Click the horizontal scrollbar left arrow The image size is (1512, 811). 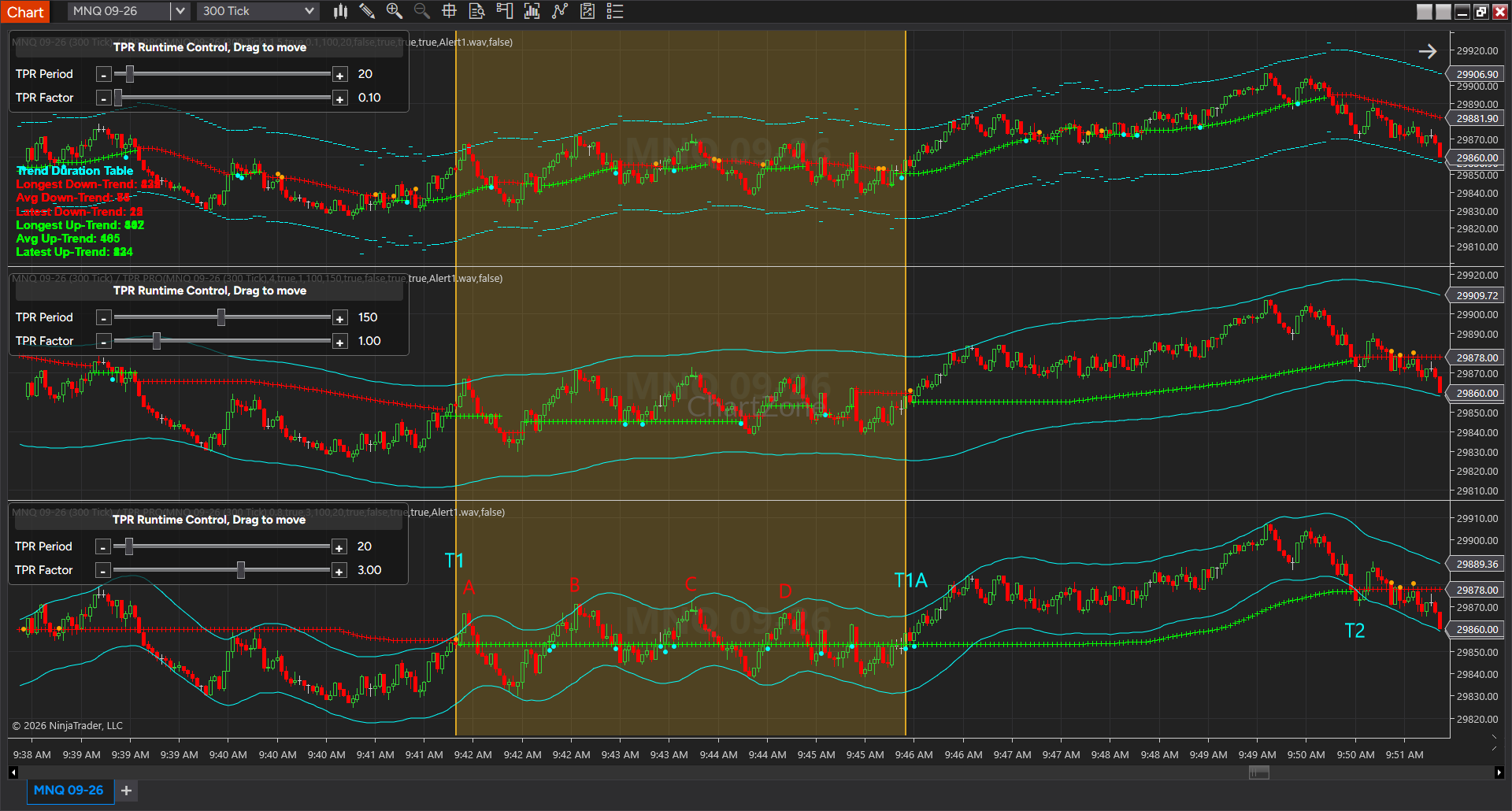(13, 772)
